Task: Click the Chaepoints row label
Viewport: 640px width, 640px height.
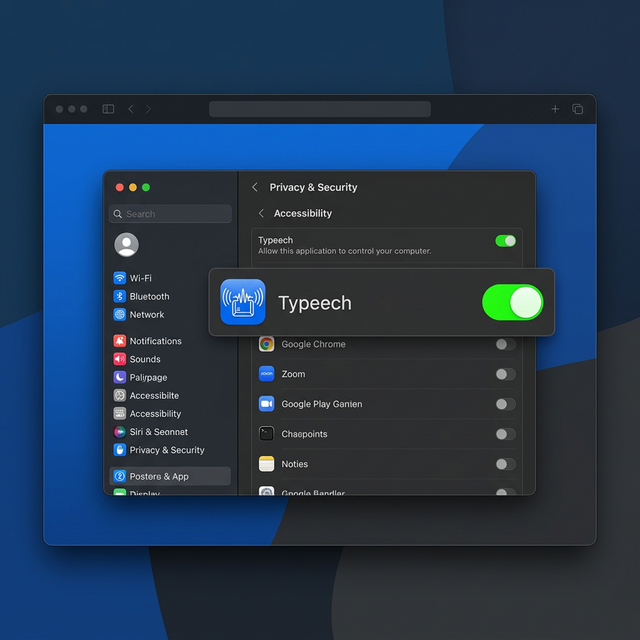Action: click(x=304, y=434)
